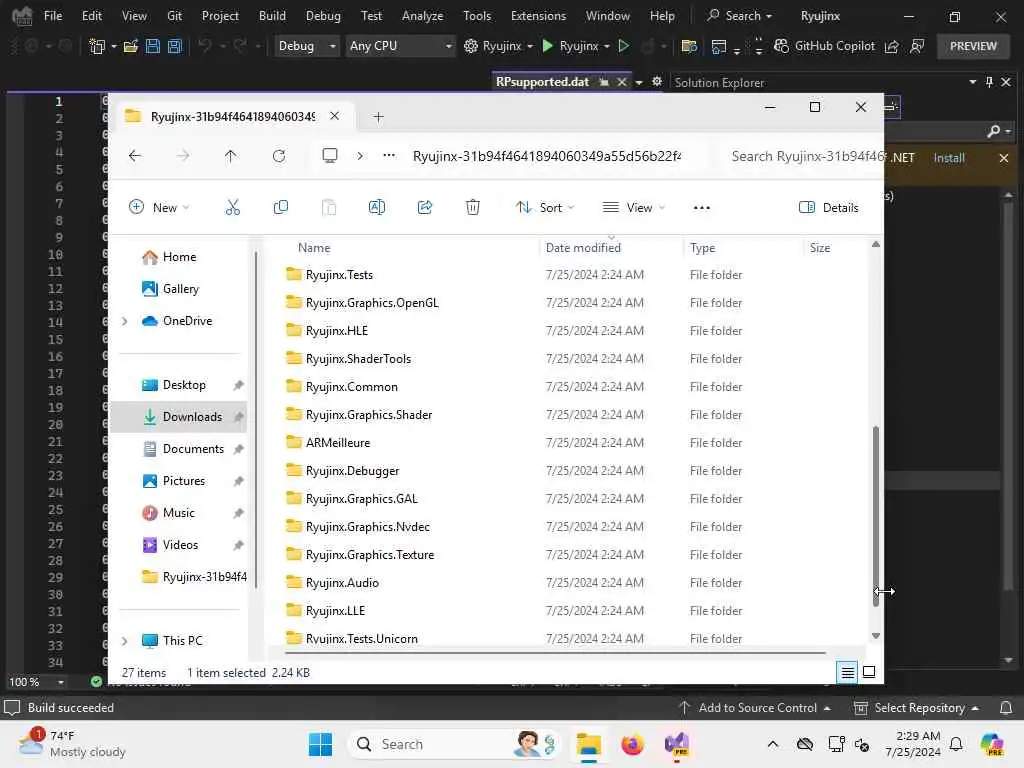Open the View dropdown in File Explorer
Viewport: 1024px width, 768px height.
coord(633,208)
